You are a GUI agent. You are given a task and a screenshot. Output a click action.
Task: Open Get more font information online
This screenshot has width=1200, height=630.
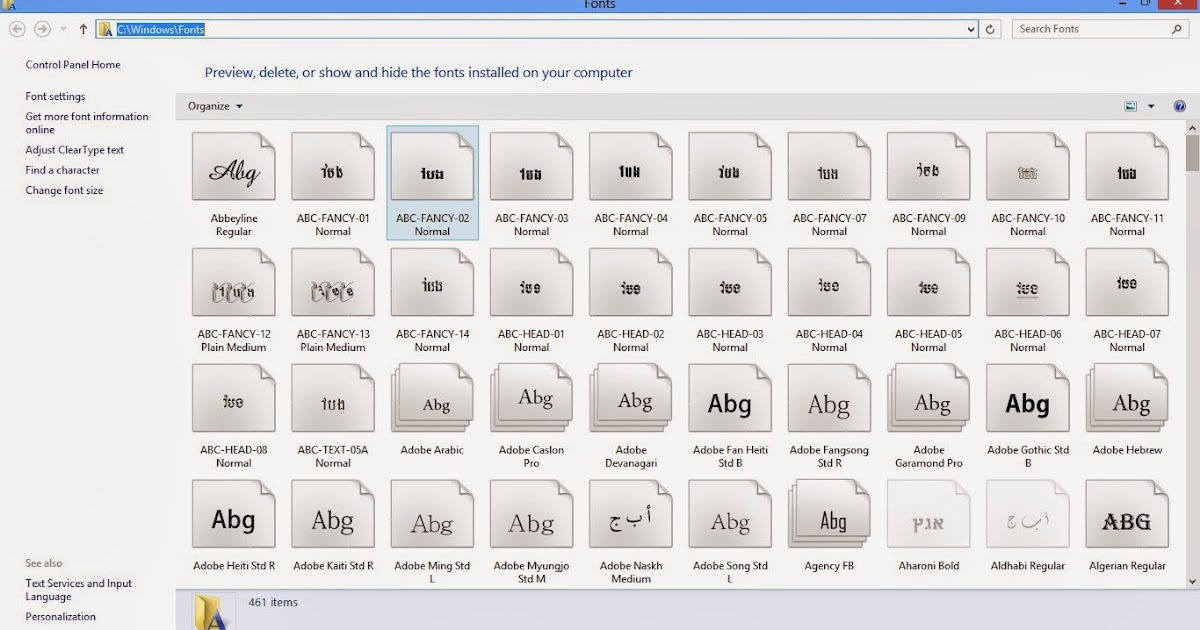point(87,123)
